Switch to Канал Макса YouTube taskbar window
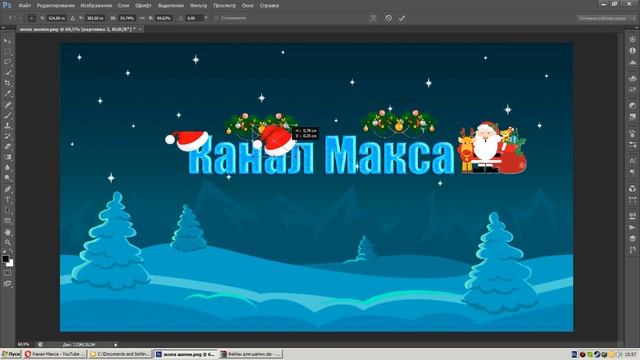 55,354
